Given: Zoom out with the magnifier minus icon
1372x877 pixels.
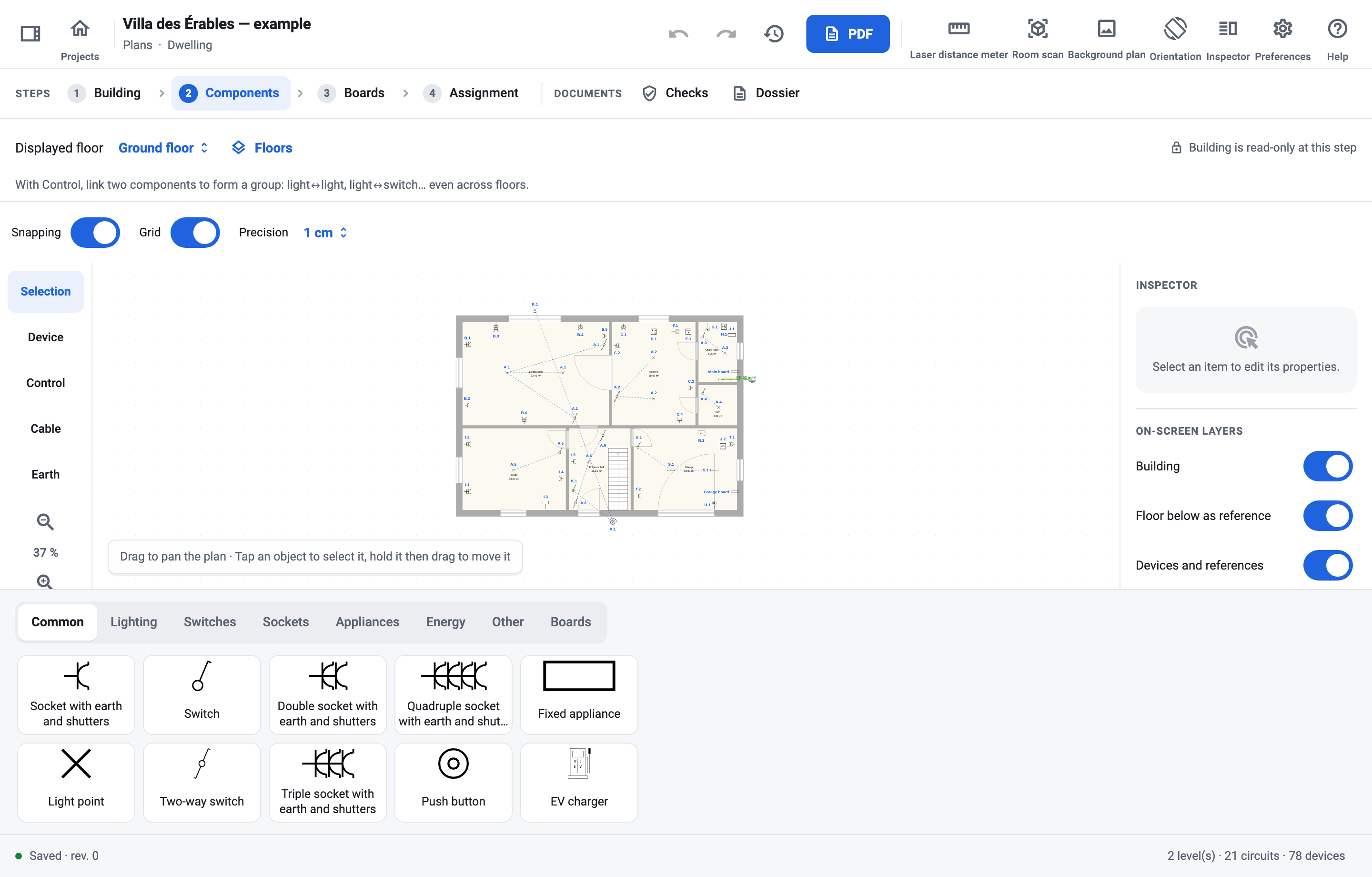Looking at the screenshot, I should pos(45,521).
